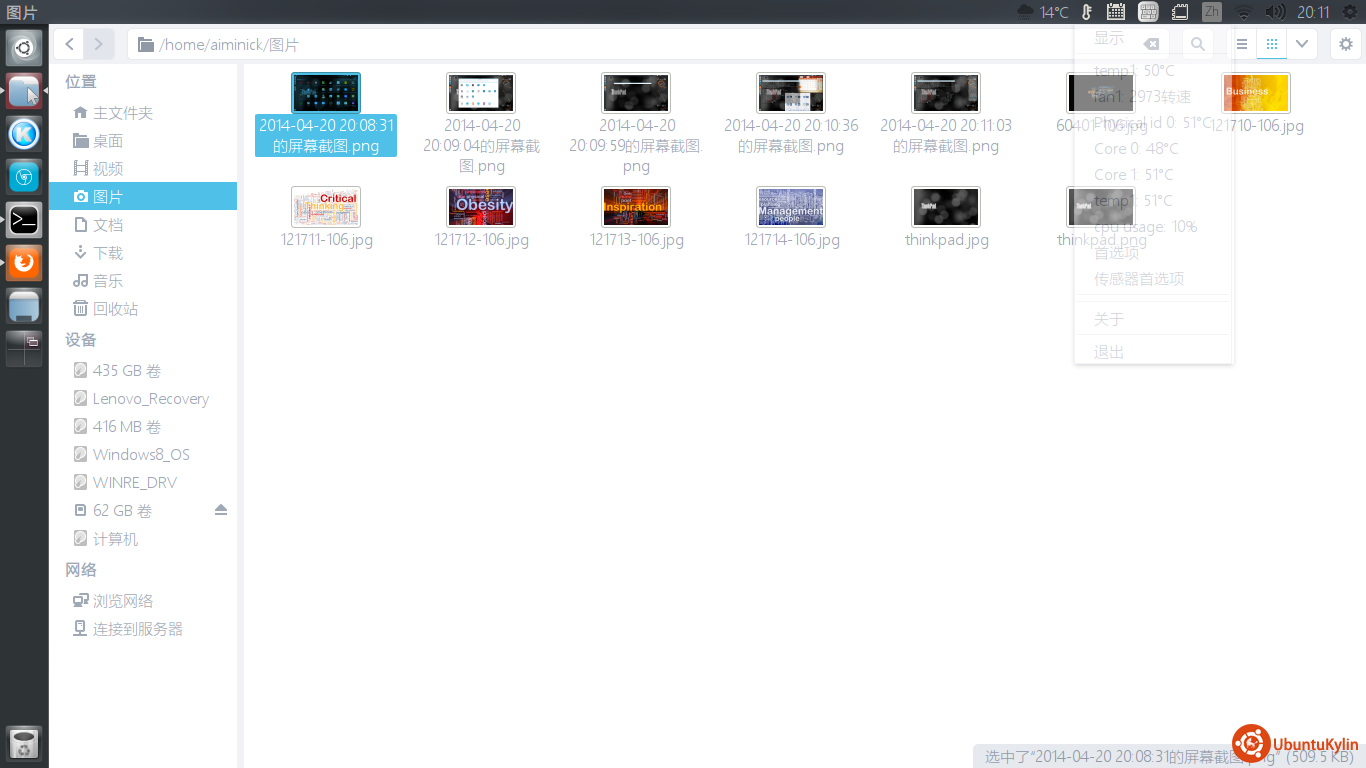The image size is (1366, 768).
Task: Toggle the Zh input method indicator
Action: tap(1211, 12)
